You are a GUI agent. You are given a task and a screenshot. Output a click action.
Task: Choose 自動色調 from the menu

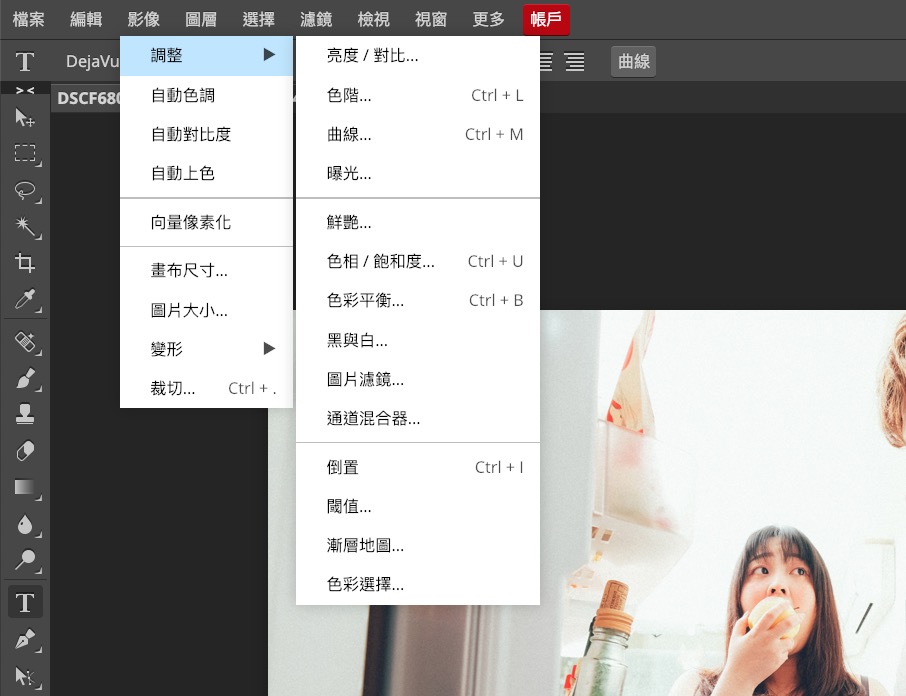click(206, 95)
